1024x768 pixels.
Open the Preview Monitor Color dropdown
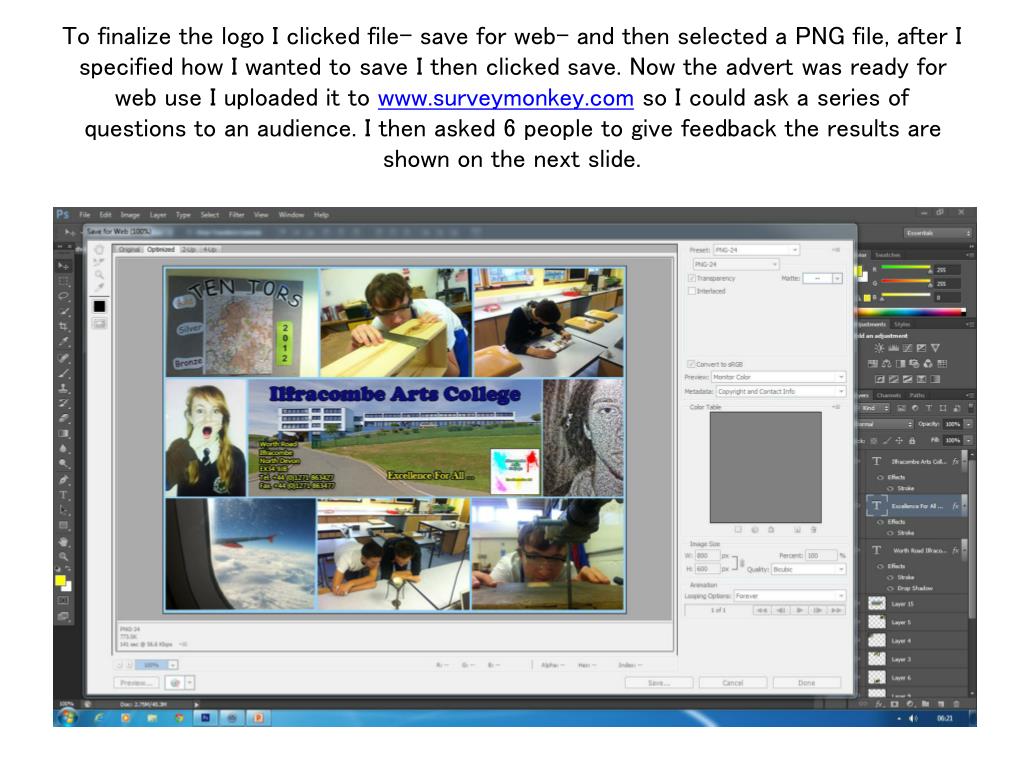[x=778, y=377]
